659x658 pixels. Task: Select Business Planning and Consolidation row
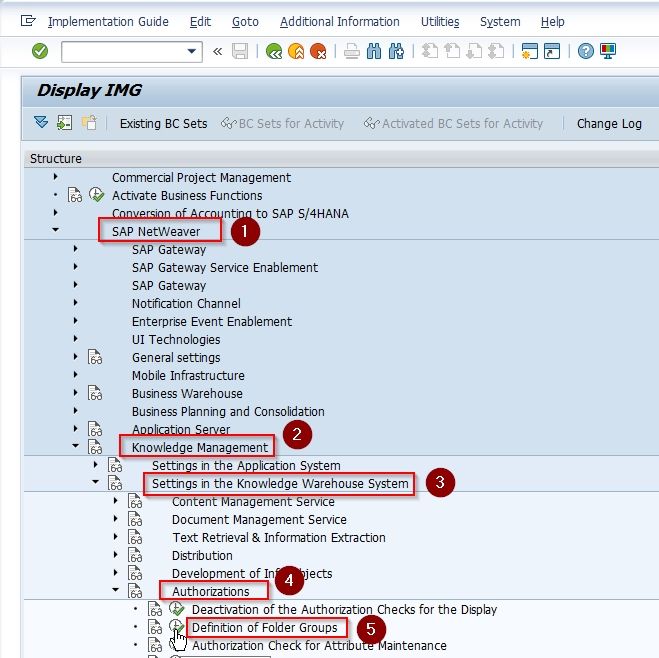[228, 411]
